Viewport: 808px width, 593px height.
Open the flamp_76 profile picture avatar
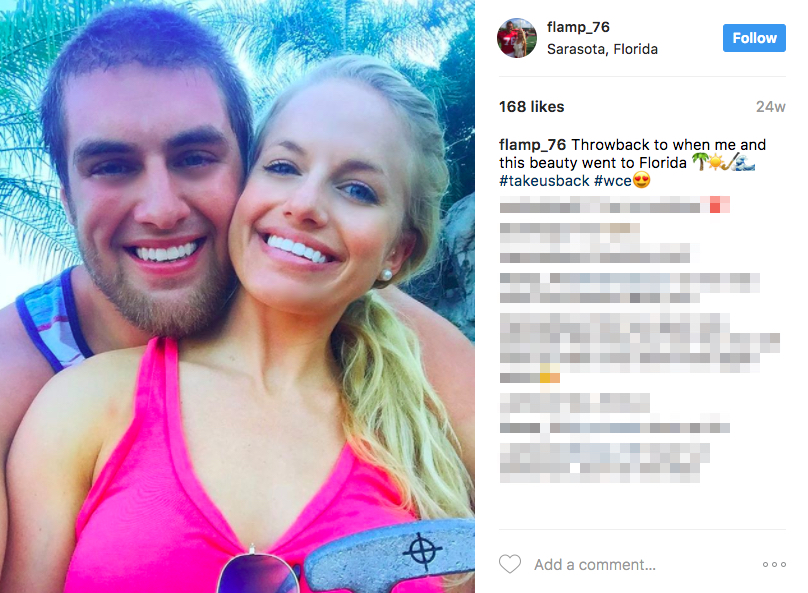click(x=516, y=38)
